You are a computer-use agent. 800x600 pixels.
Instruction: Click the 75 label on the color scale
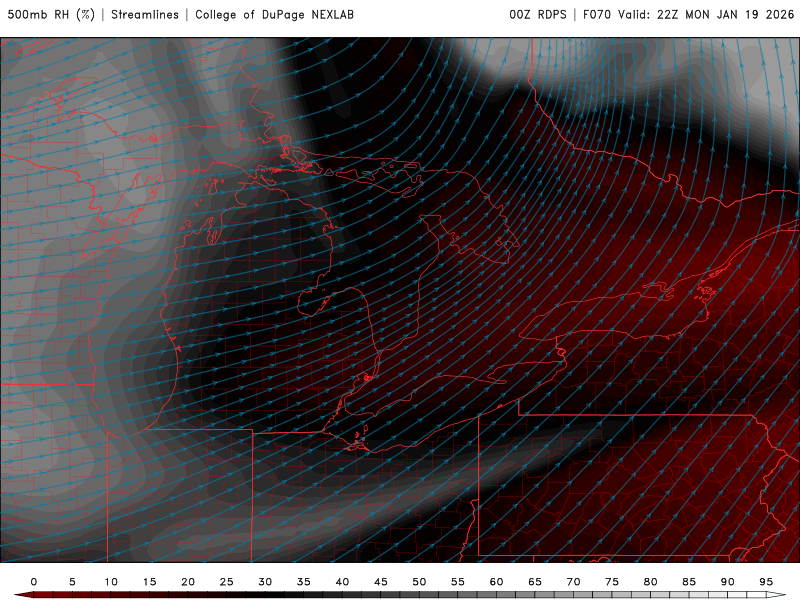point(612,582)
